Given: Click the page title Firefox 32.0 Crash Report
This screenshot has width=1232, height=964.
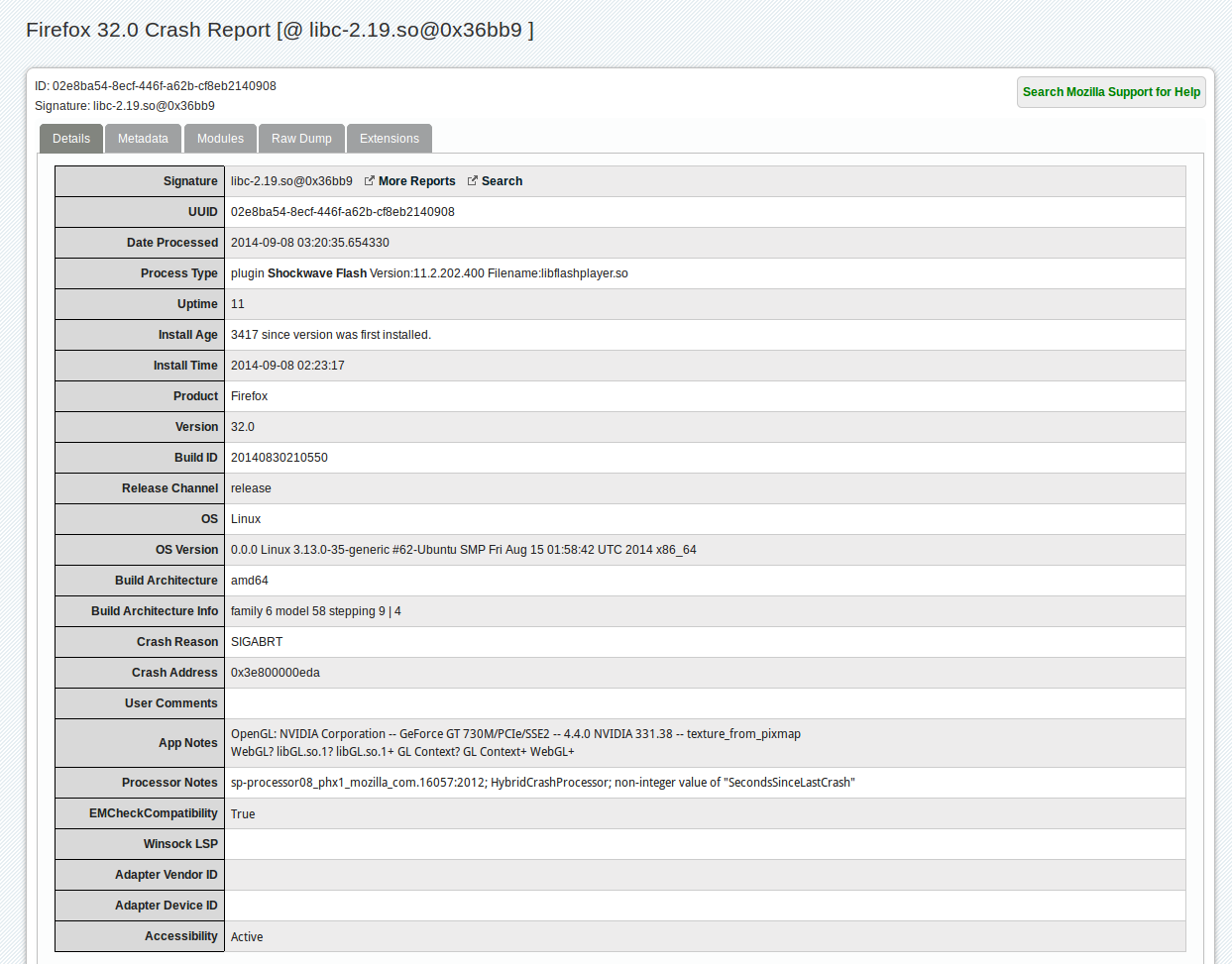Looking at the screenshot, I should (x=280, y=30).
